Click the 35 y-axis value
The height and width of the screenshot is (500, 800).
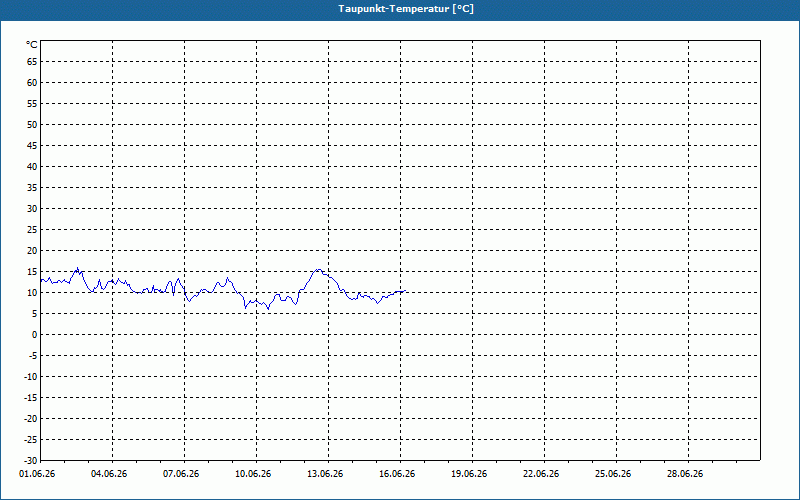coord(32,188)
